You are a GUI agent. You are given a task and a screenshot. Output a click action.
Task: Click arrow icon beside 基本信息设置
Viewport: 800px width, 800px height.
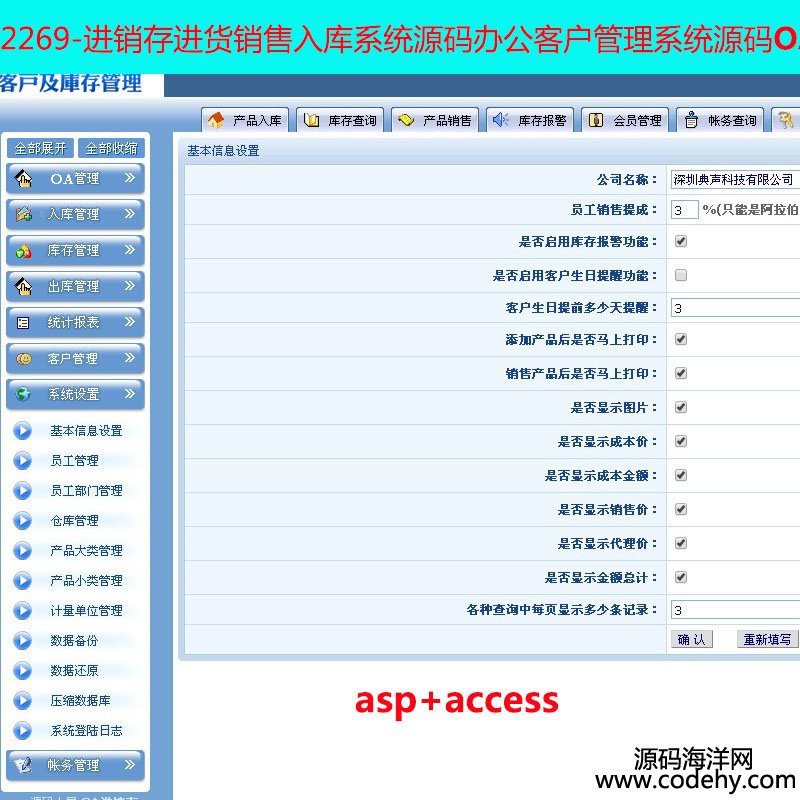pyautogui.click(x=22, y=431)
